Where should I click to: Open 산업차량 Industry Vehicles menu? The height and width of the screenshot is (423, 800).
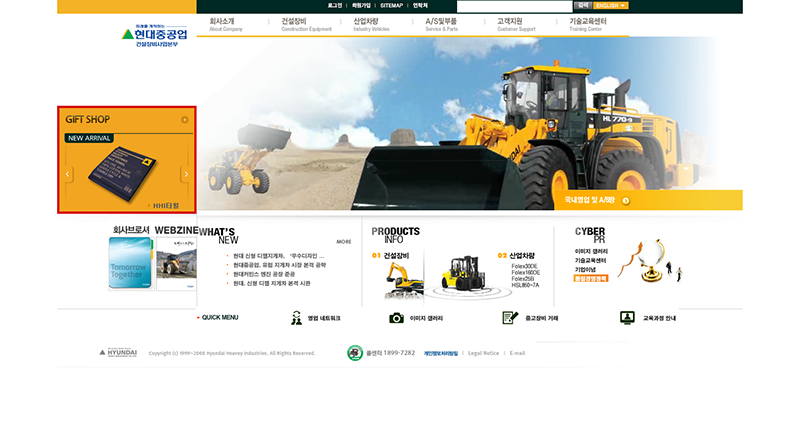pyautogui.click(x=371, y=24)
